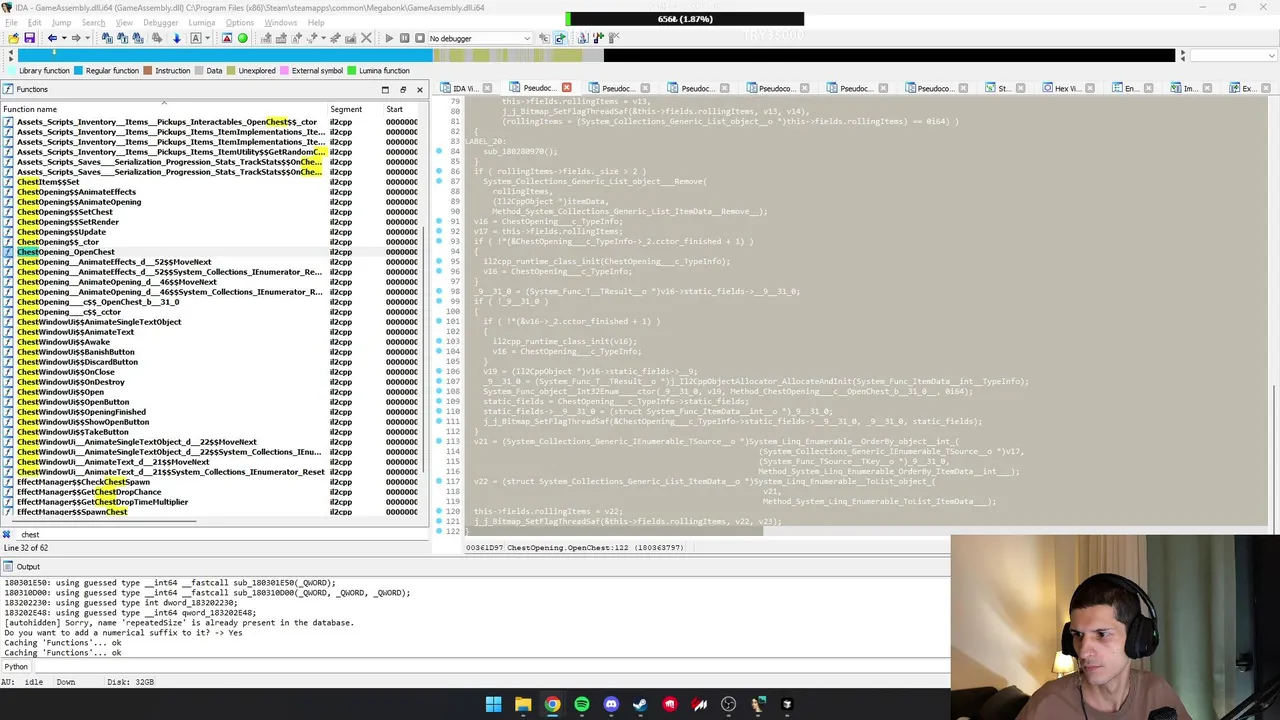Maximize the Functions panel
The image size is (1280, 720).
point(385,89)
